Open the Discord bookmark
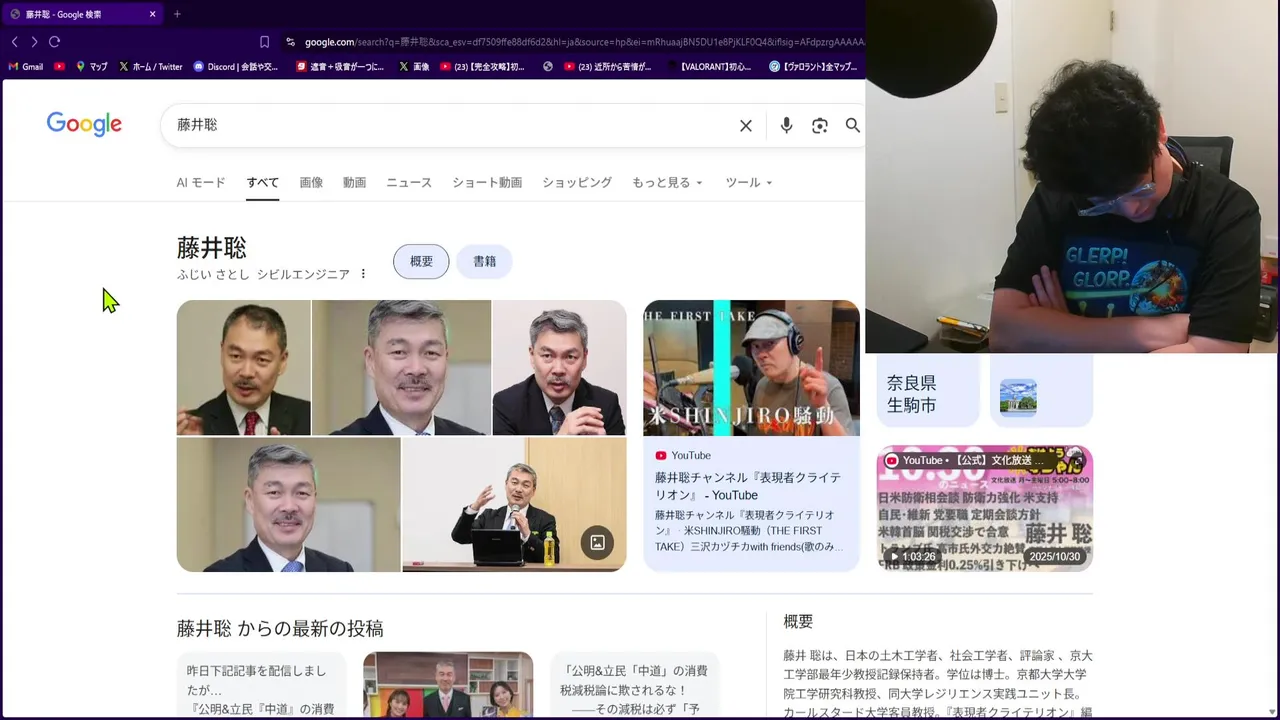Screen dimensions: 1280x720 pyautogui.click(x=236, y=67)
